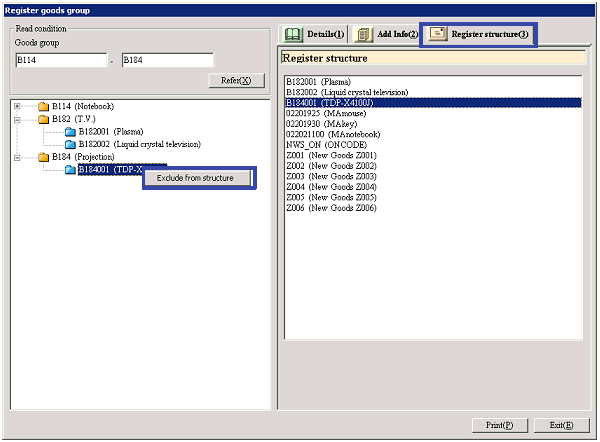Collapse the B184 Projection tree node

click(17, 157)
